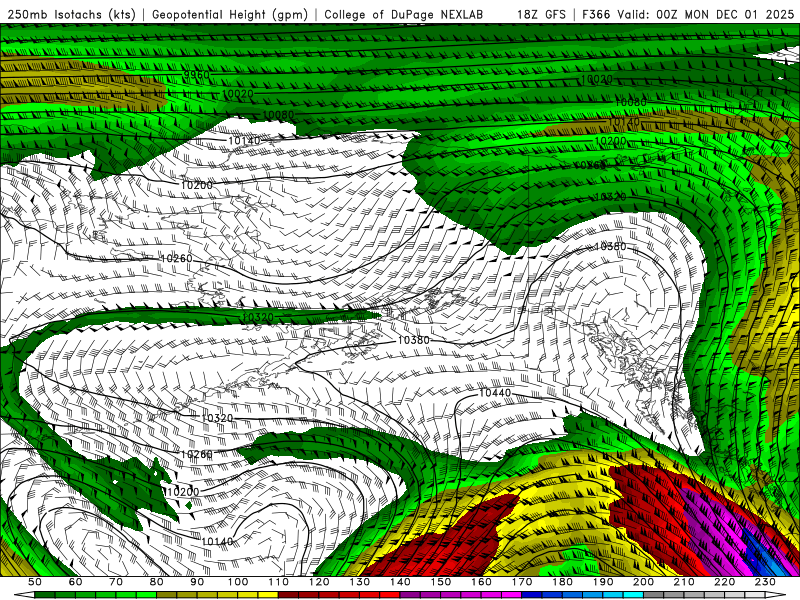This screenshot has width=800, height=600.
Task: Click the 70 value on the color scale
Action: click(x=116, y=582)
